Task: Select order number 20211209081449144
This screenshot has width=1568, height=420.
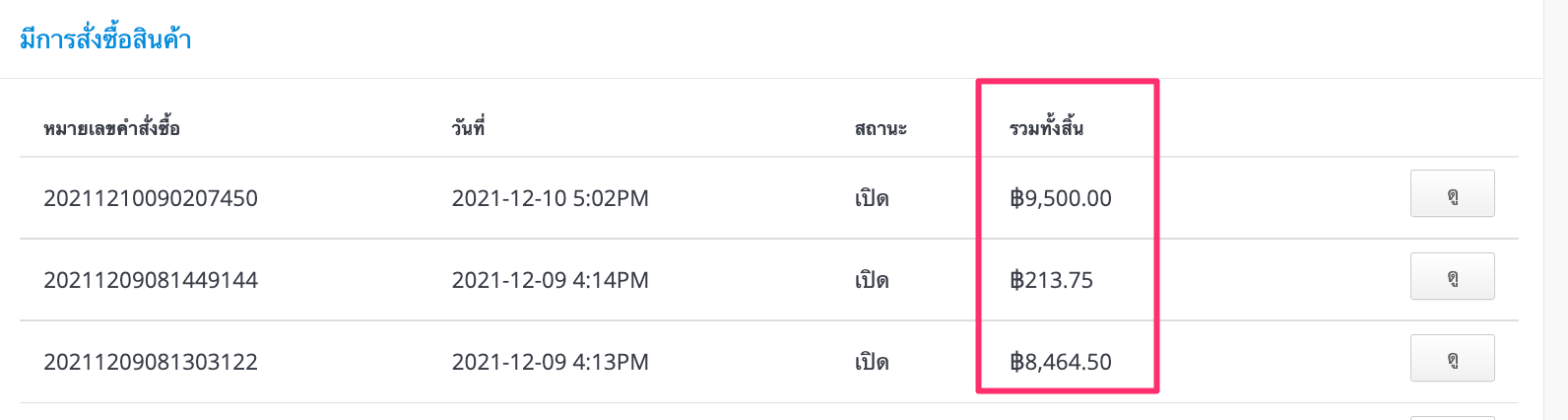Action: coord(151,280)
